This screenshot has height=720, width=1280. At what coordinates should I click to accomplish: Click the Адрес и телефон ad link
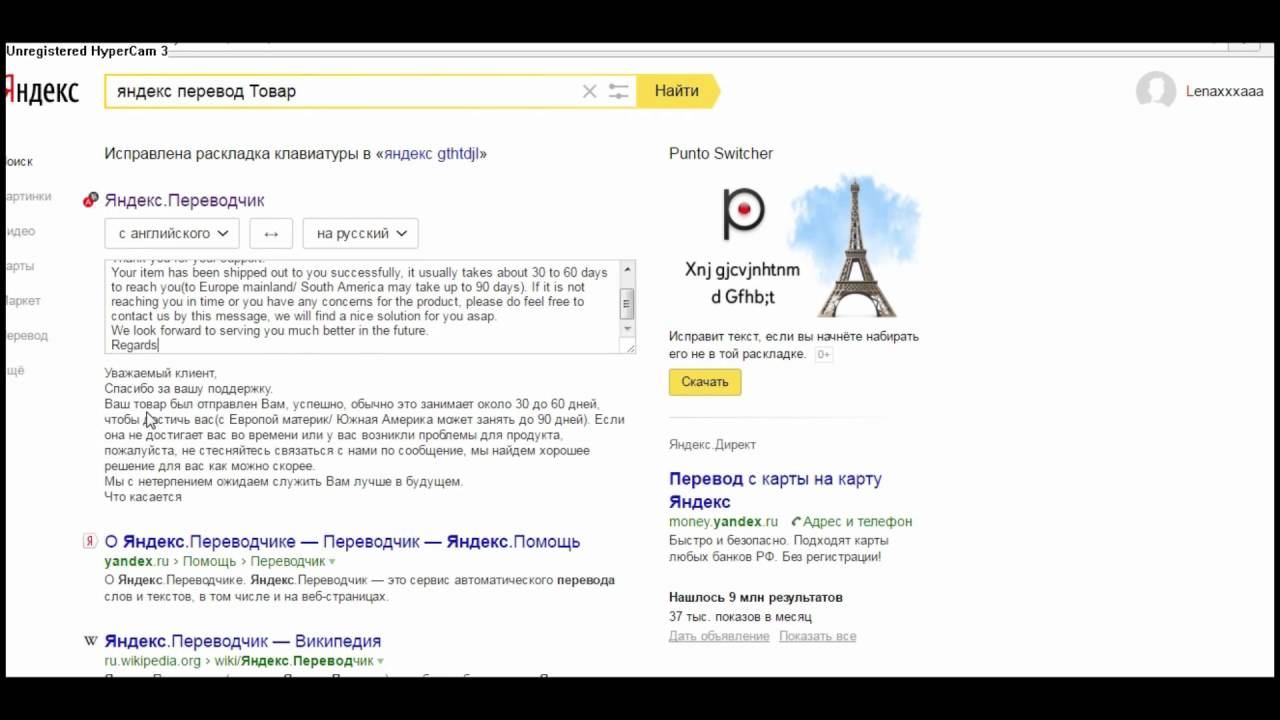tap(857, 521)
